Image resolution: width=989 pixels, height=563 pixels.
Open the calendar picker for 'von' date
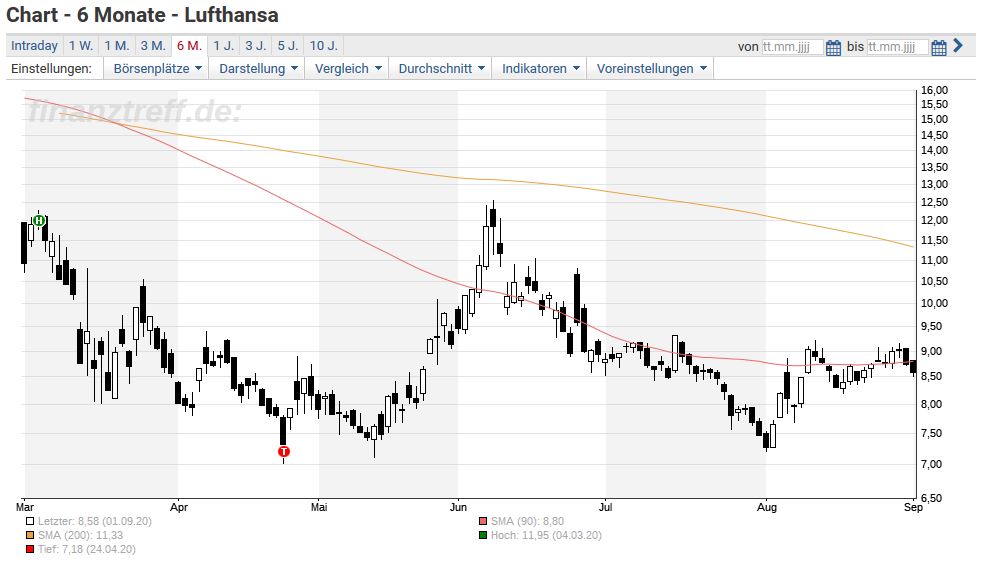tap(833, 48)
